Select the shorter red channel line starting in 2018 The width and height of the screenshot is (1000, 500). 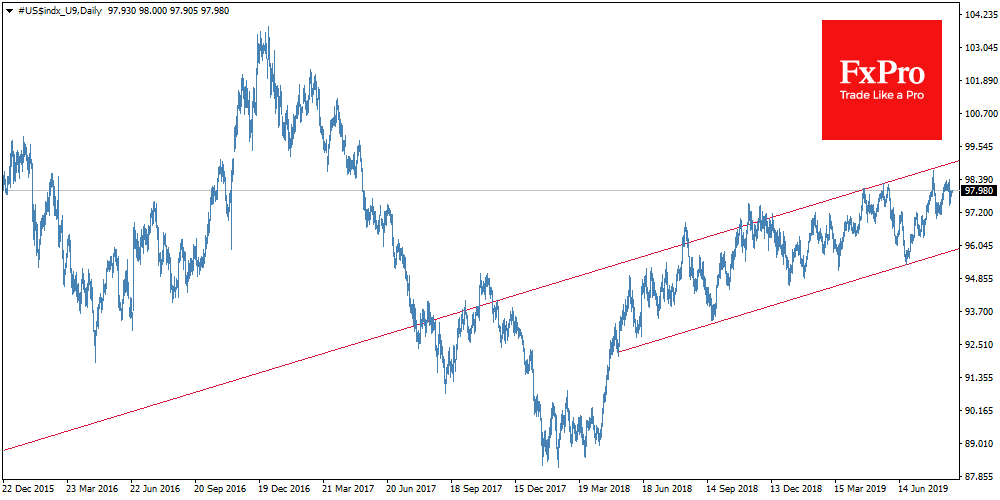click(780, 303)
